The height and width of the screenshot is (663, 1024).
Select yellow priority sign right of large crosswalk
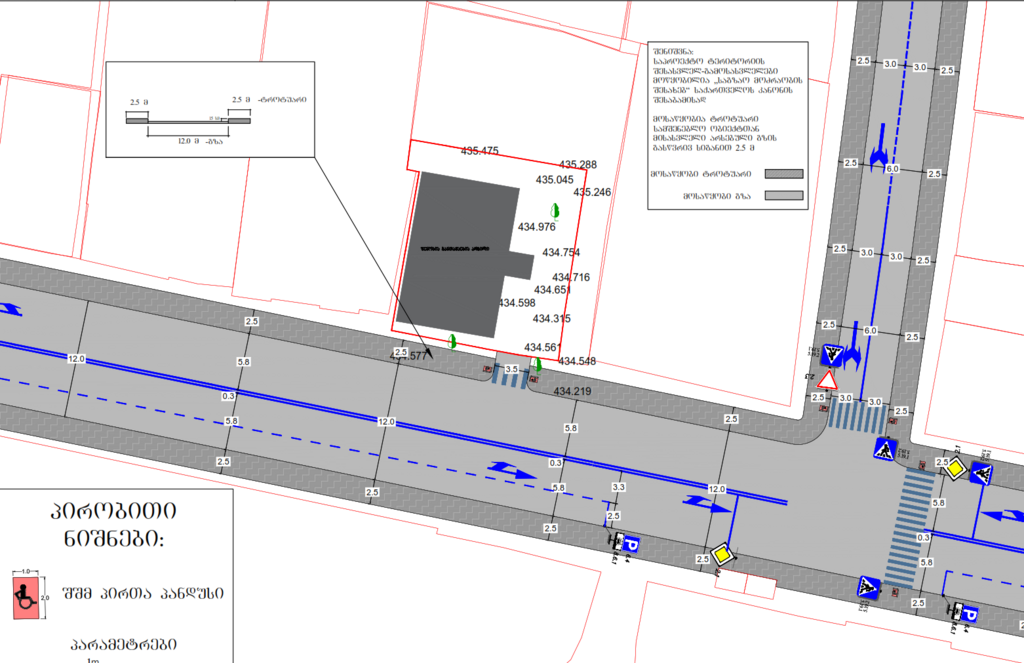tap(955, 469)
